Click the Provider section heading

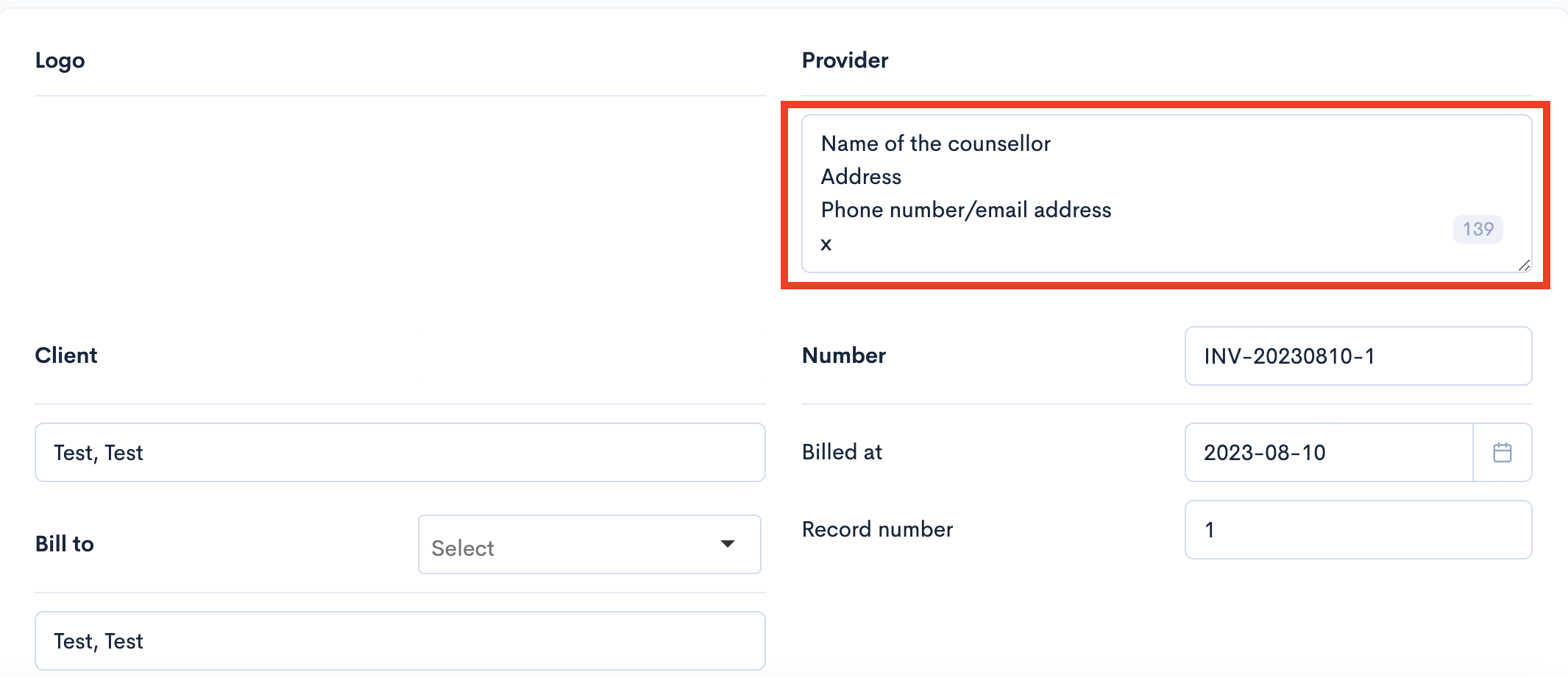[845, 60]
